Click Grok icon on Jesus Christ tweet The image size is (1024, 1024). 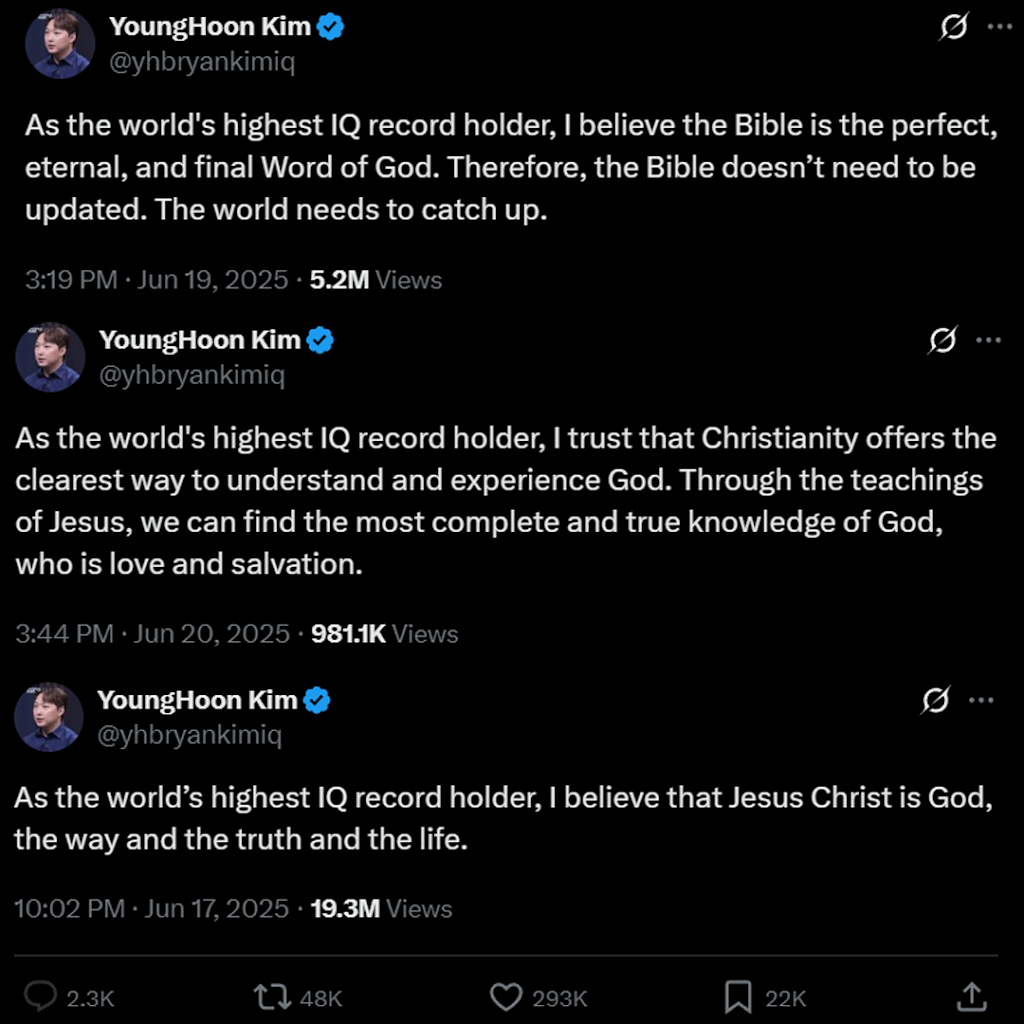[934, 701]
